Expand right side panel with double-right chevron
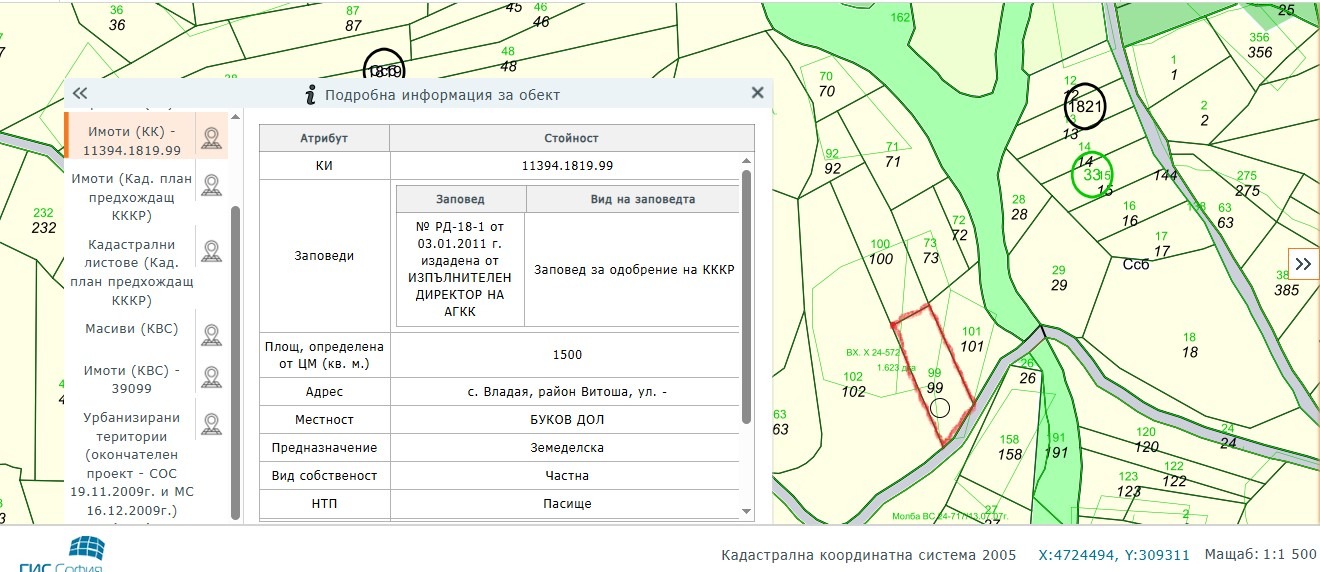 tap(1303, 264)
